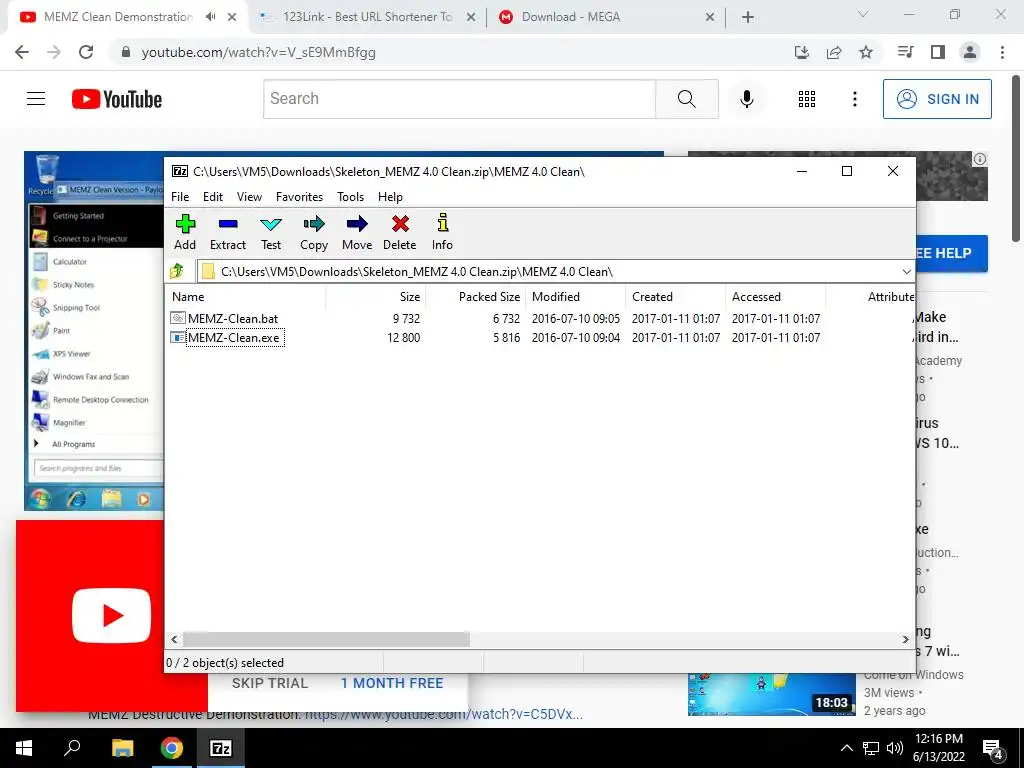
Task: Sort by the Name column header
Action: click(x=246, y=296)
